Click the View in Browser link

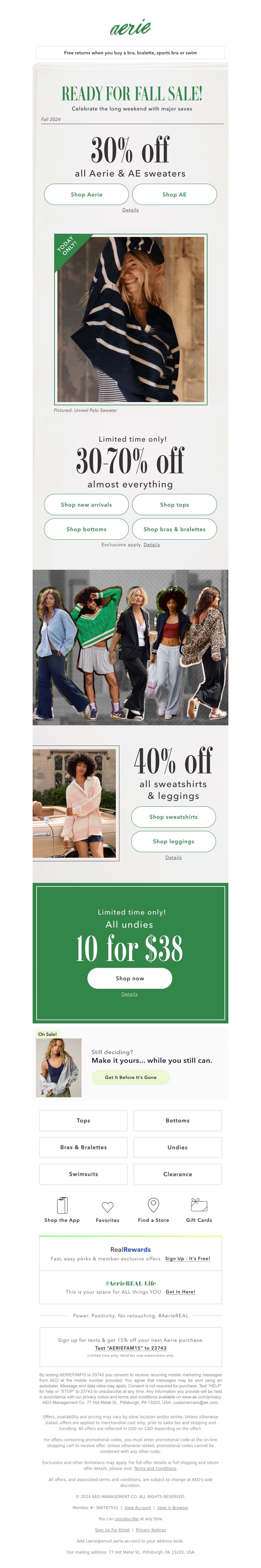172,1502
